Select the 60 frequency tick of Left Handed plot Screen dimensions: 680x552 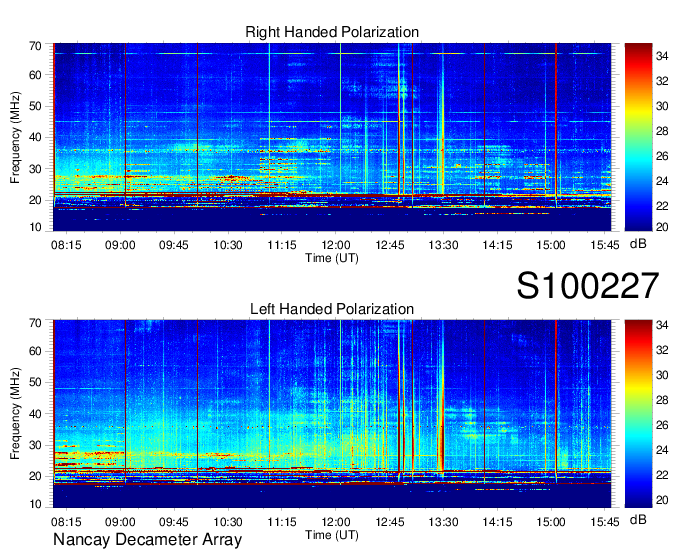[x=35, y=351]
